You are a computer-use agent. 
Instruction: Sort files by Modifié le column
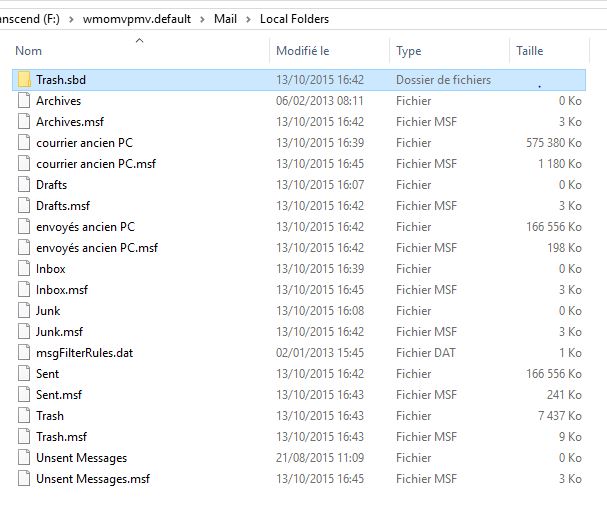click(302, 51)
